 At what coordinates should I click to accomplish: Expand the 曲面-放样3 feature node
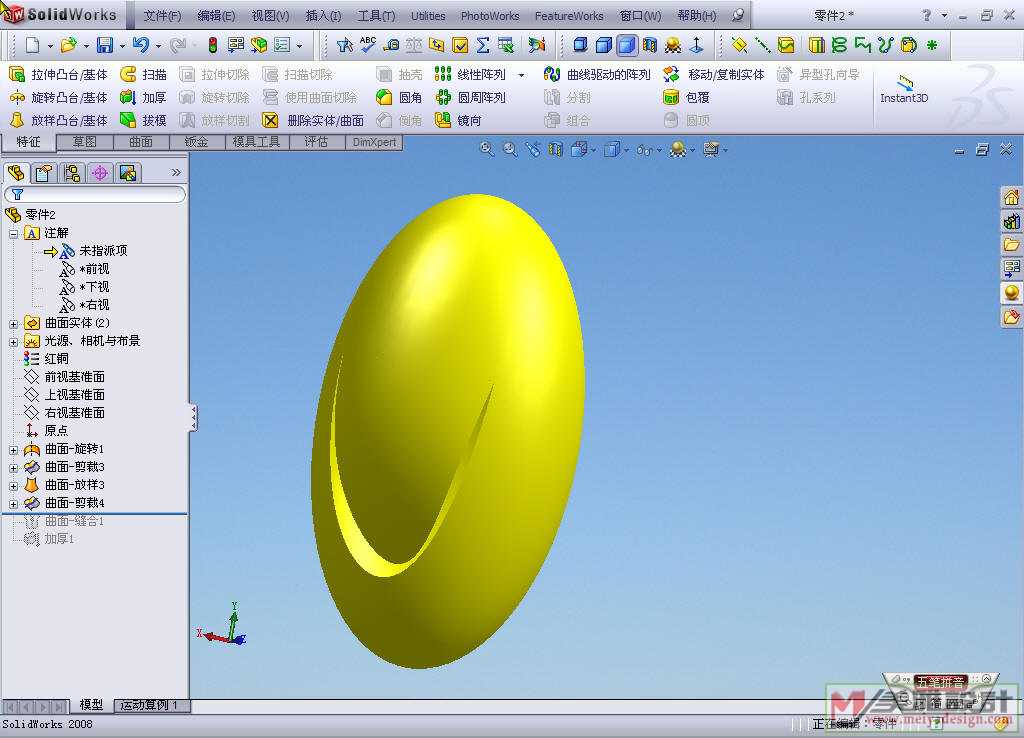(x=13, y=486)
